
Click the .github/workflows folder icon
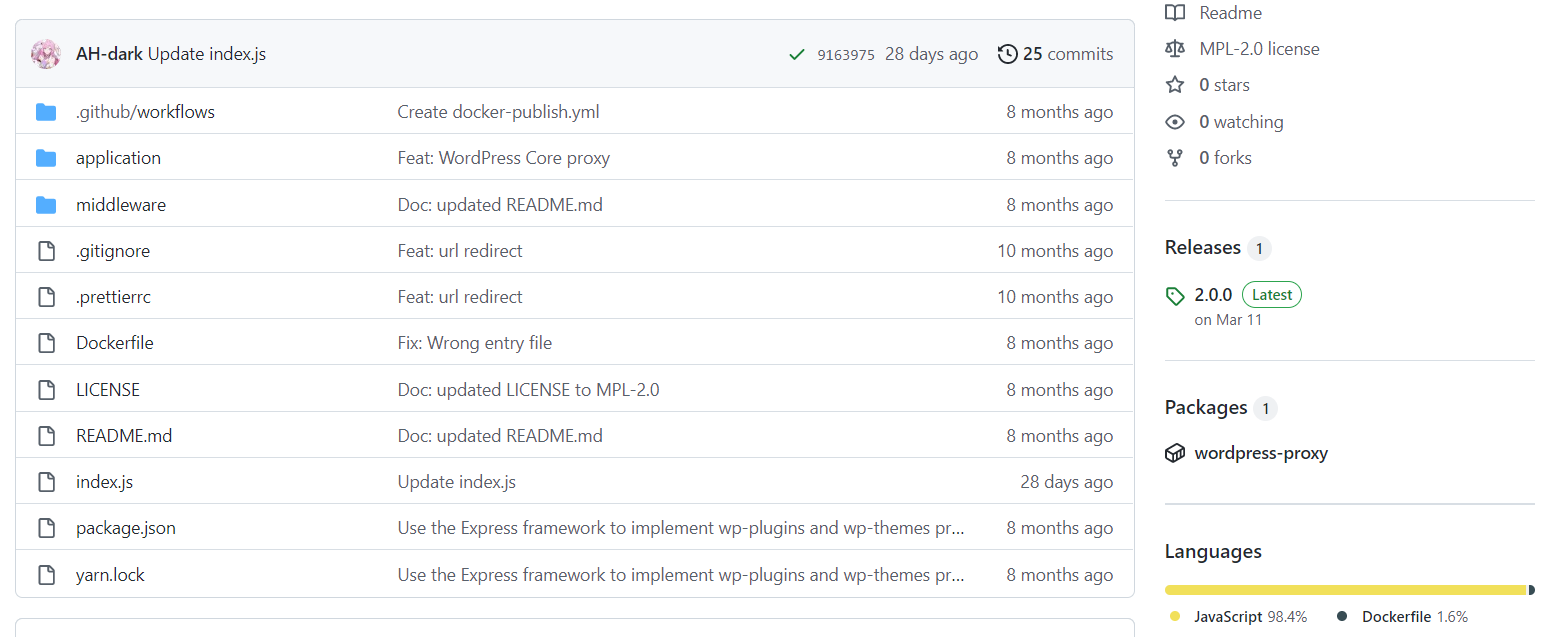tap(46, 112)
